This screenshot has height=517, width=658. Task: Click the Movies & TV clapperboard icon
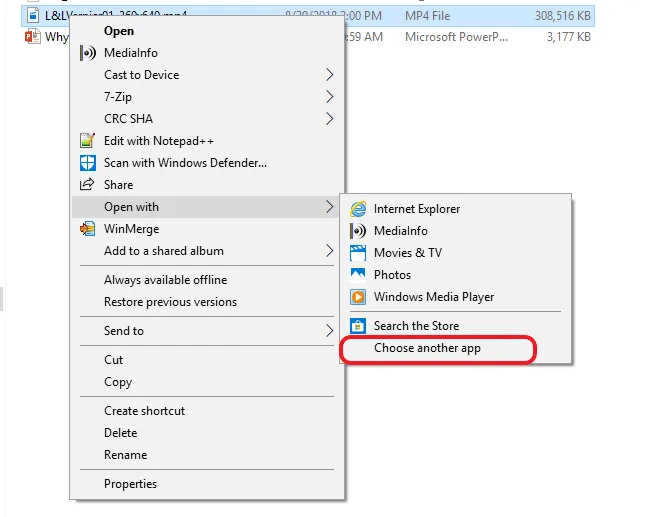click(358, 253)
